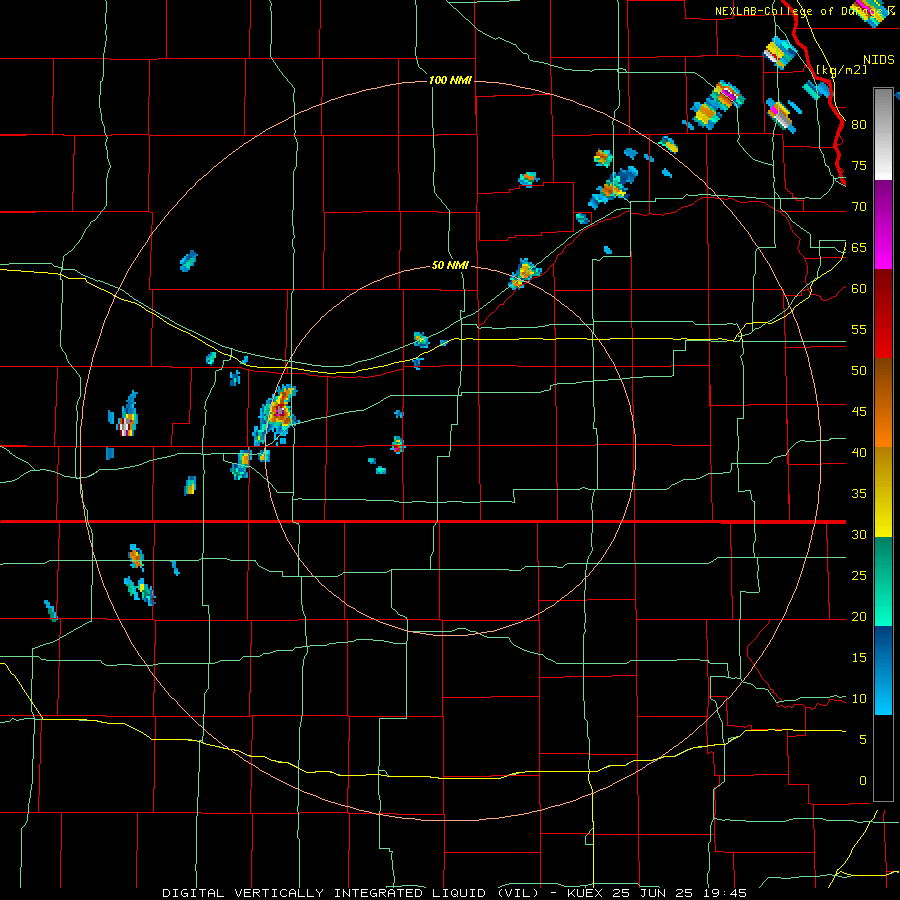The image size is (900, 900).
Task: Click the 45 value on the VIL scale
Action: pyautogui.click(x=859, y=412)
